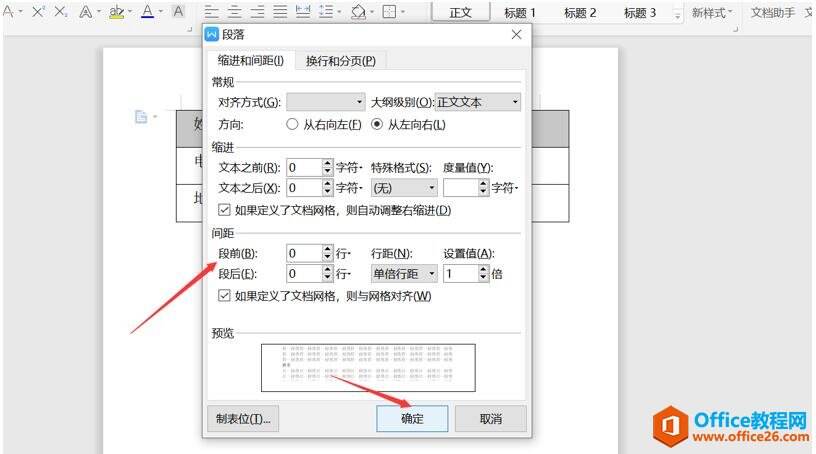Click the 段前 spacing input field
Viewport: 816px width, 454px height.
[x=304, y=253]
